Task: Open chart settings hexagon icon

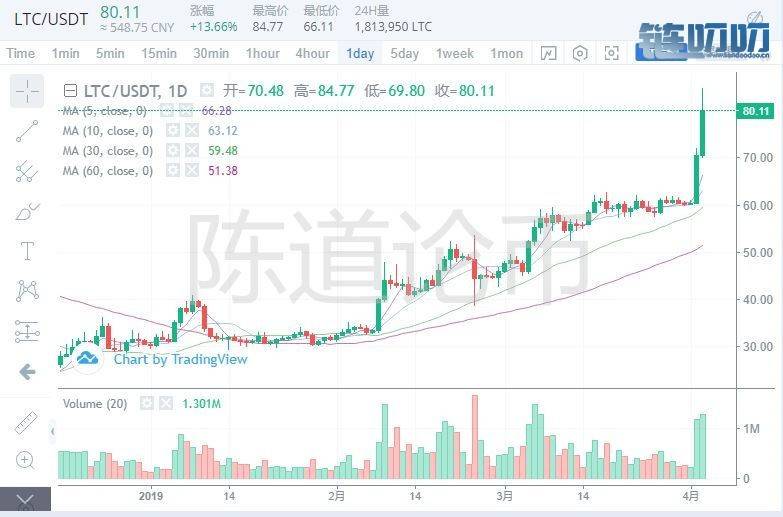Action: pos(580,53)
